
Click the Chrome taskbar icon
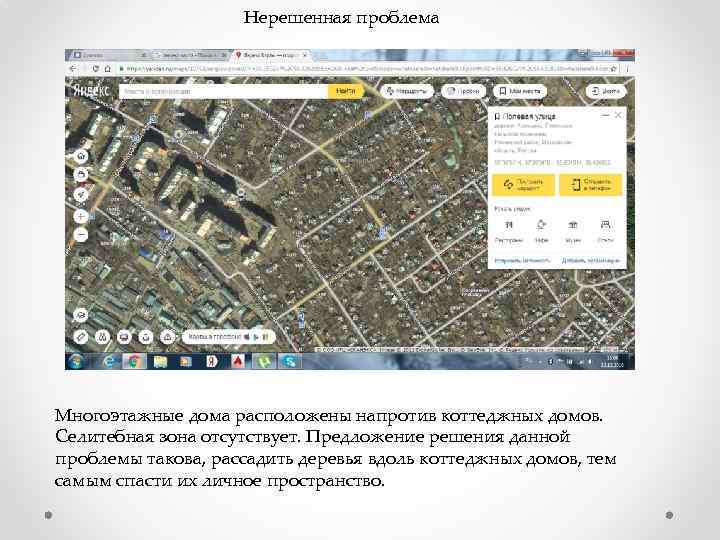(134, 361)
